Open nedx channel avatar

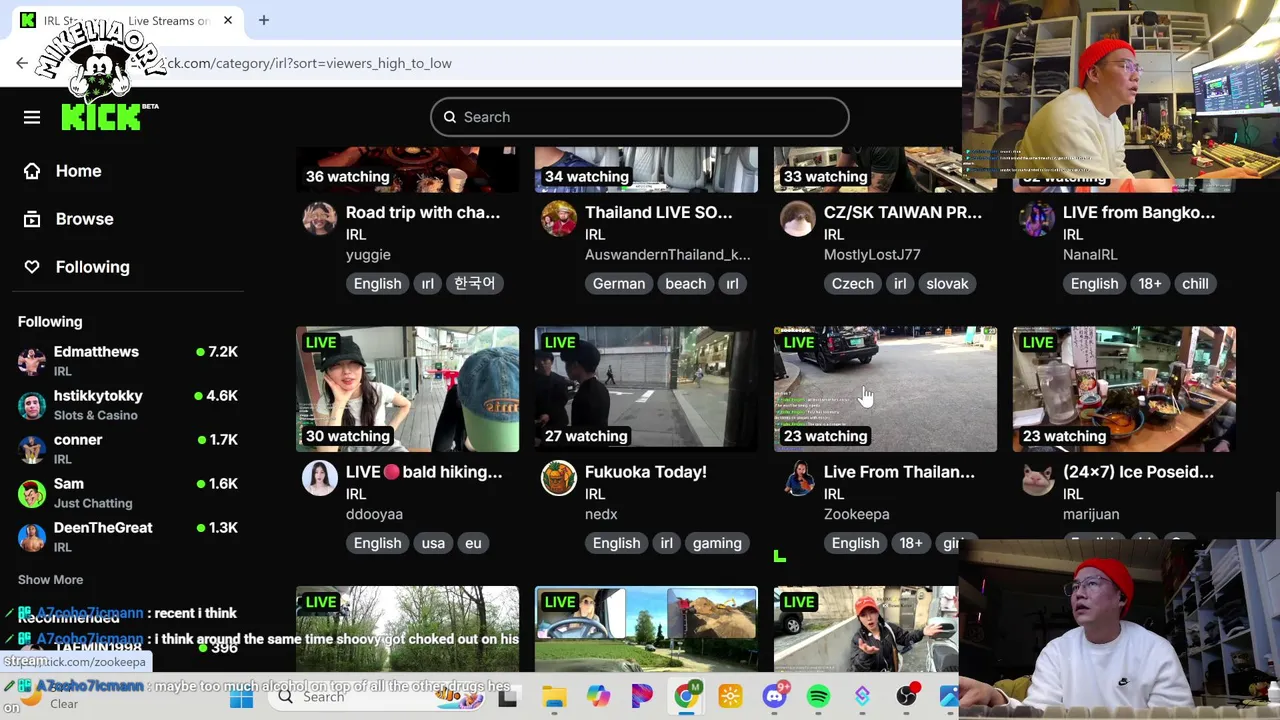click(559, 478)
